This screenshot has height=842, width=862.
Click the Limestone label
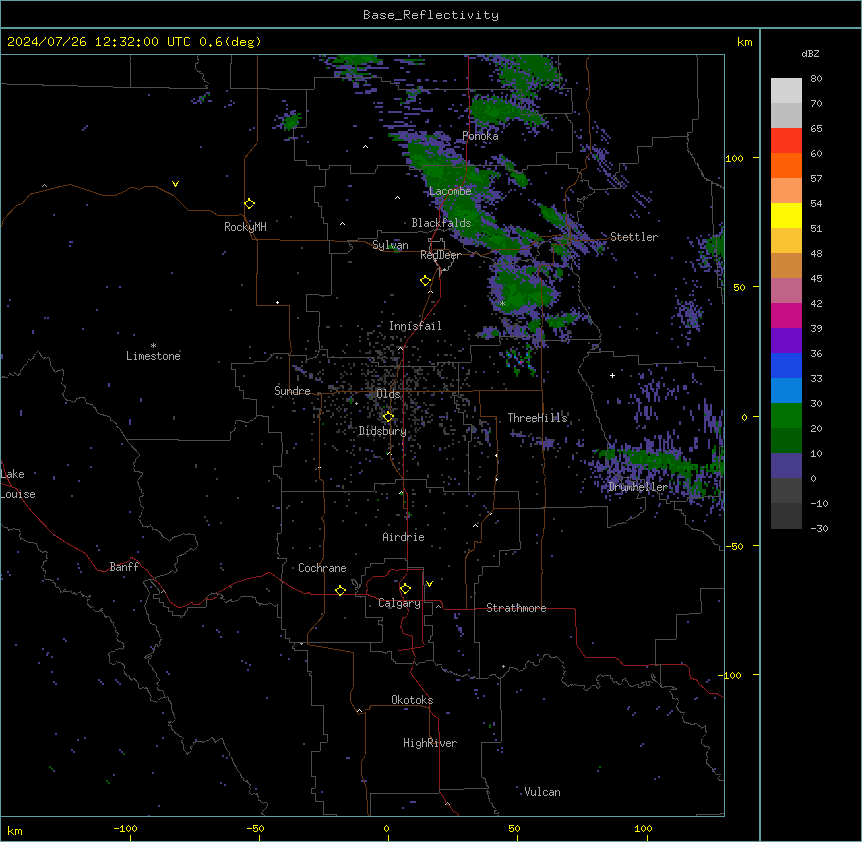(153, 356)
